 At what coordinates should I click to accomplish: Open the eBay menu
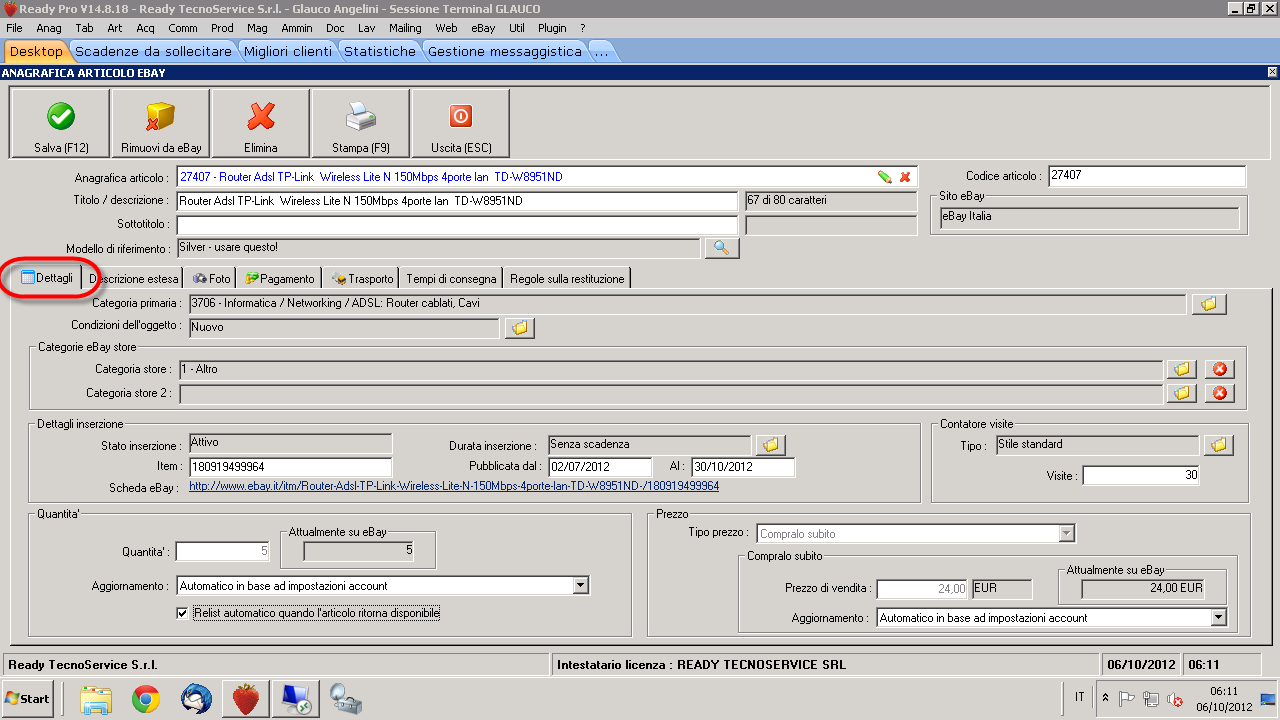click(x=483, y=28)
